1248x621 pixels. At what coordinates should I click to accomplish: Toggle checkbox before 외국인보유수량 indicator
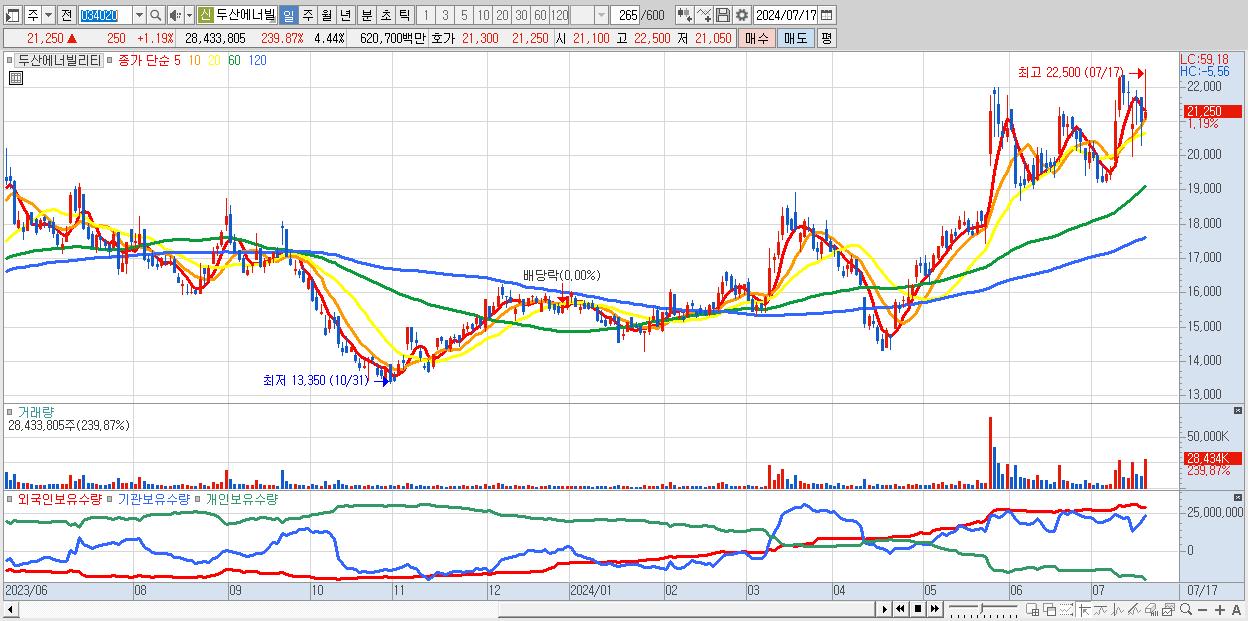[11, 498]
